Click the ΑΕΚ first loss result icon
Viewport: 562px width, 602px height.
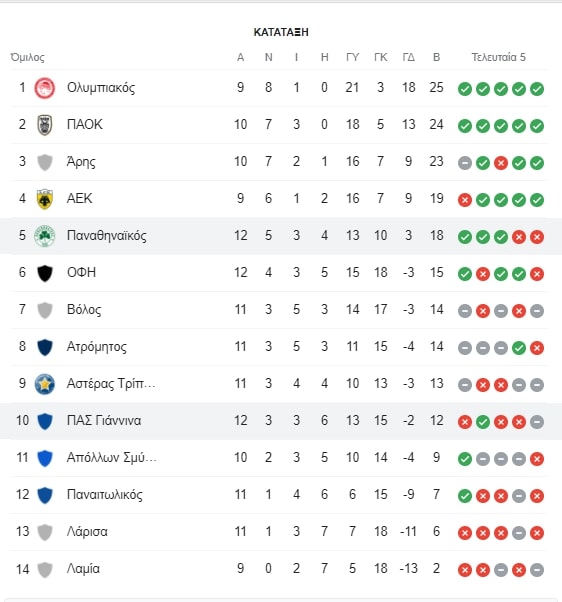[464, 200]
